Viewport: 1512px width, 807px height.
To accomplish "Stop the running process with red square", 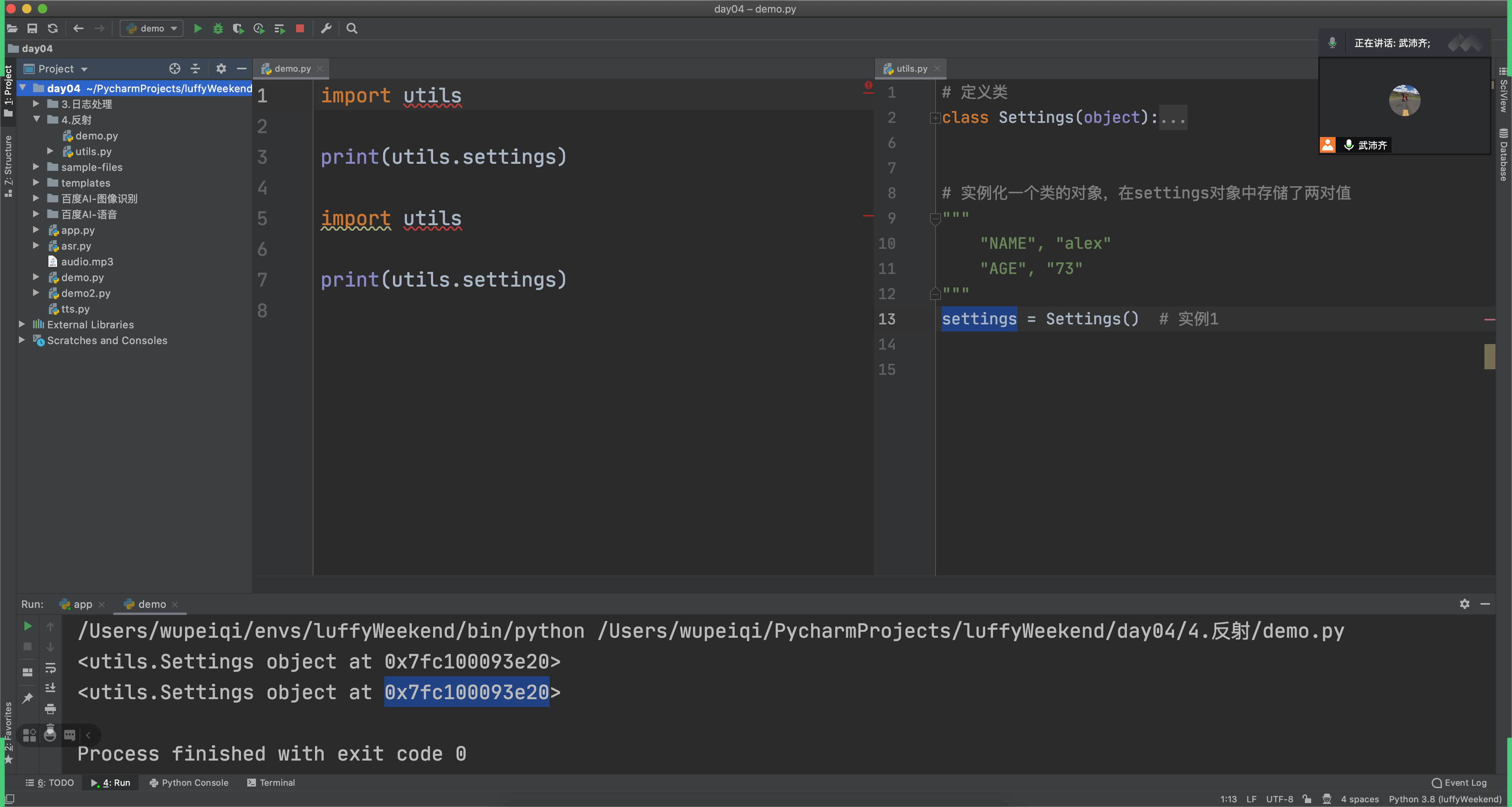I will [x=300, y=28].
